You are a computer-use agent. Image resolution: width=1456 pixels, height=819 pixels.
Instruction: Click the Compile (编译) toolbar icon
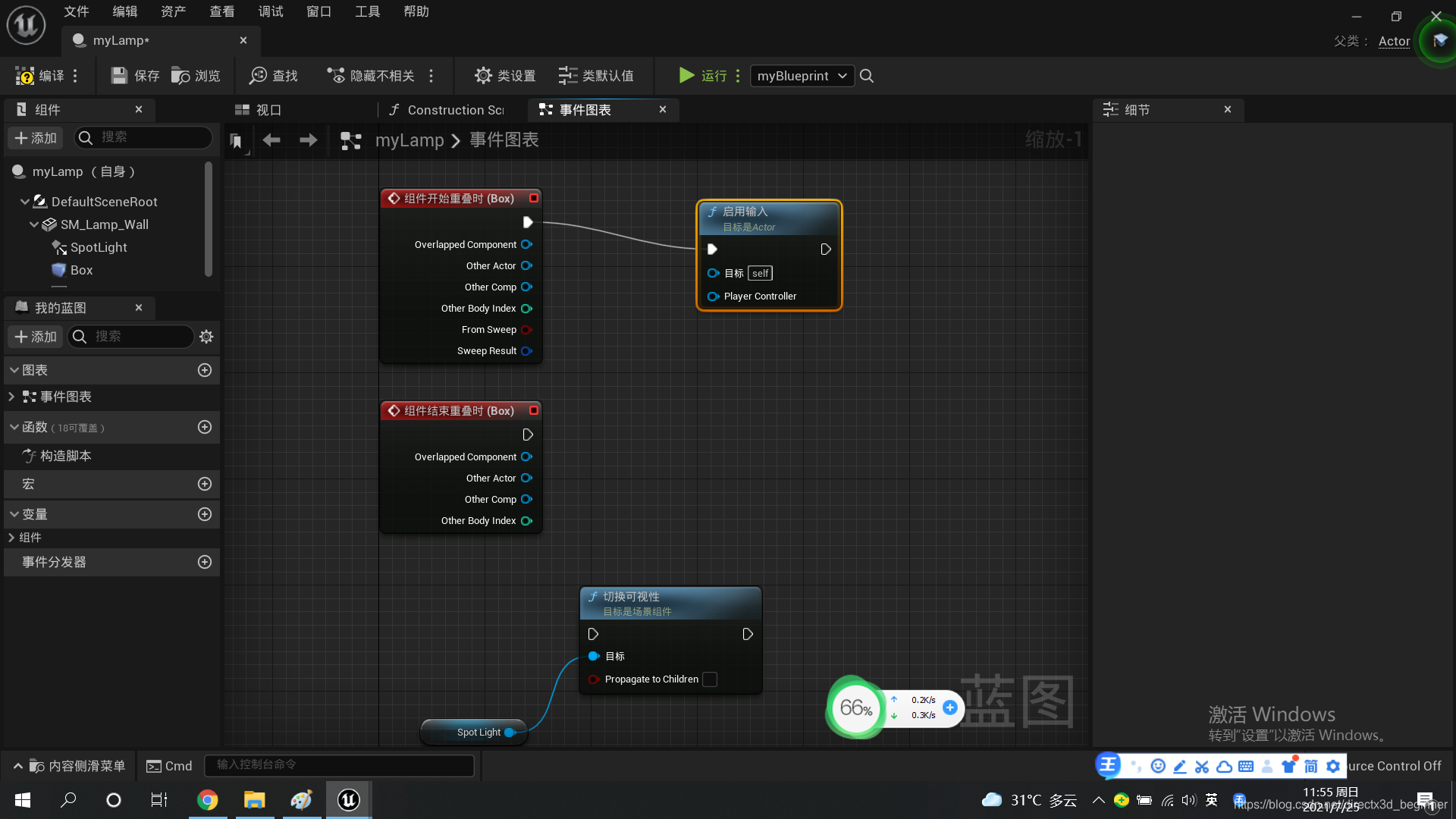(x=26, y=76)
